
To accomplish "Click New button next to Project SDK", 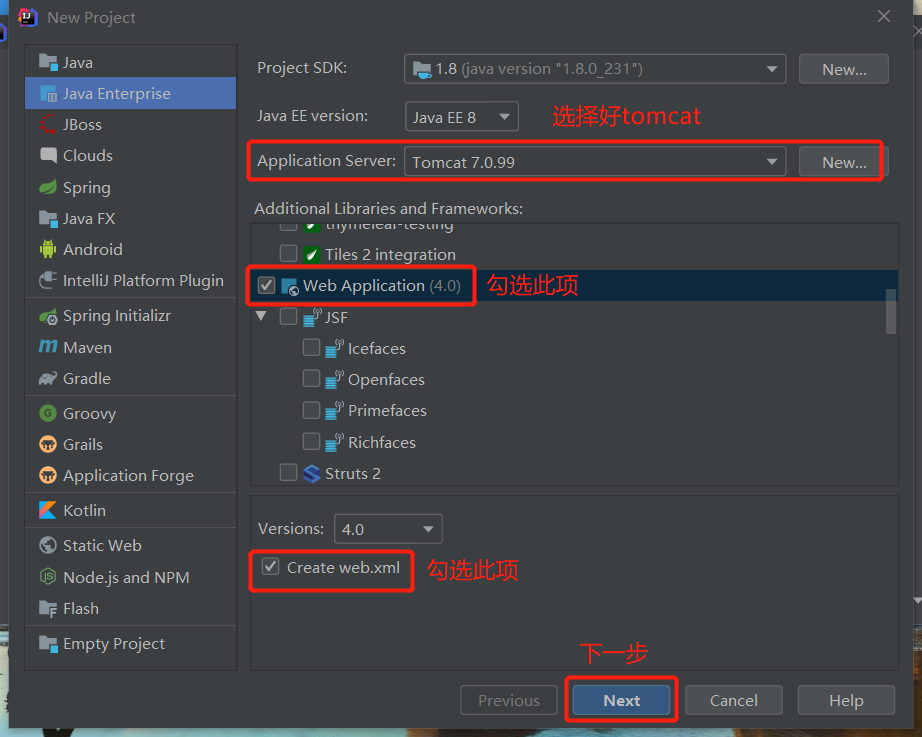I will 844,69.
